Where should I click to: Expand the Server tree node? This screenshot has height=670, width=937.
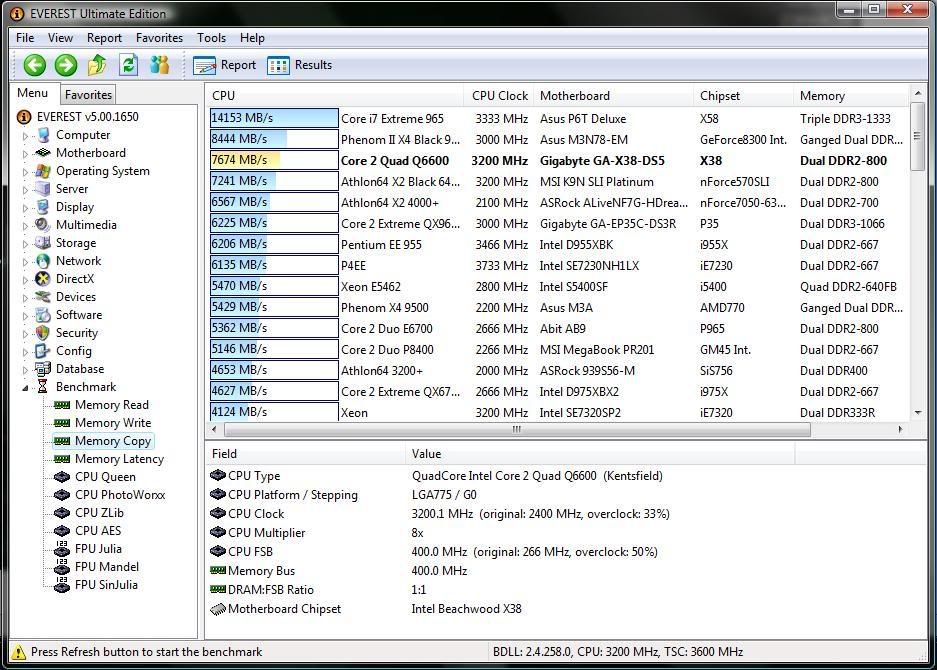point(25,190)
